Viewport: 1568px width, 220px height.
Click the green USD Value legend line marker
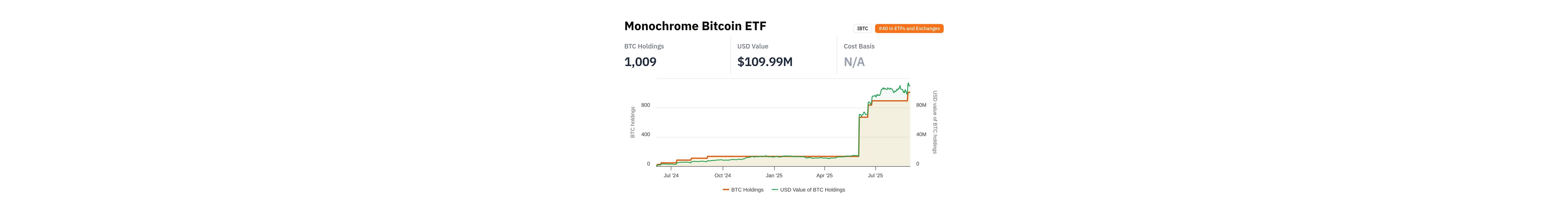(x=775, y=190)
